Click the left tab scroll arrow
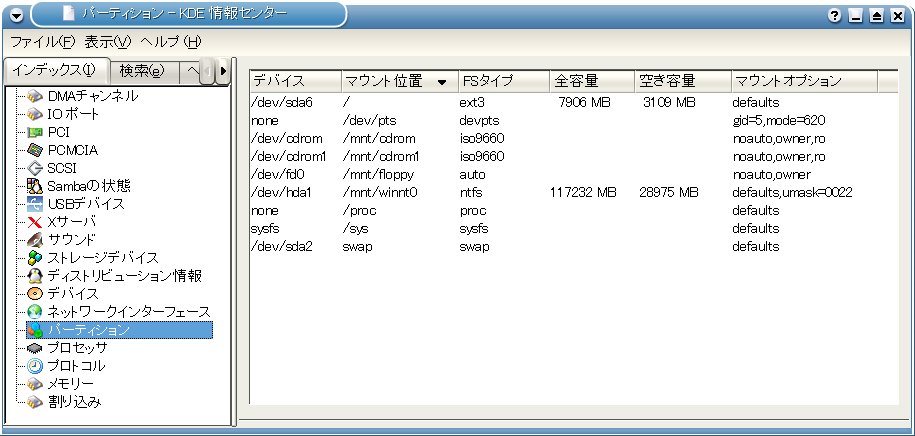 208,71
